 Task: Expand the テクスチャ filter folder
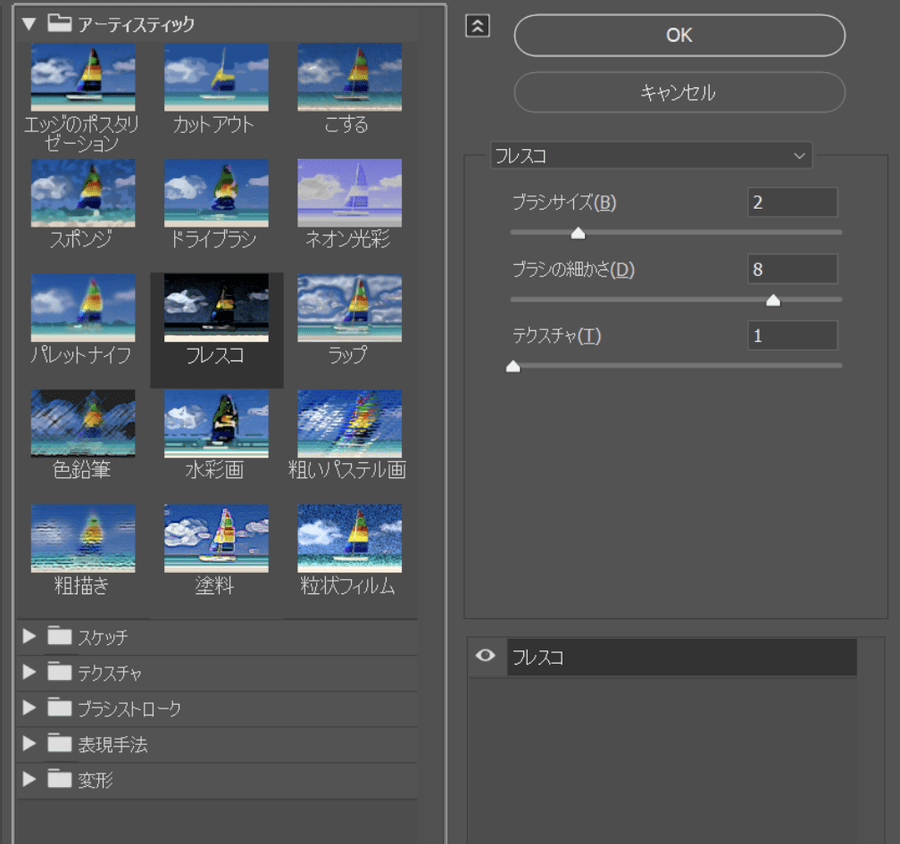pos(29,673)
